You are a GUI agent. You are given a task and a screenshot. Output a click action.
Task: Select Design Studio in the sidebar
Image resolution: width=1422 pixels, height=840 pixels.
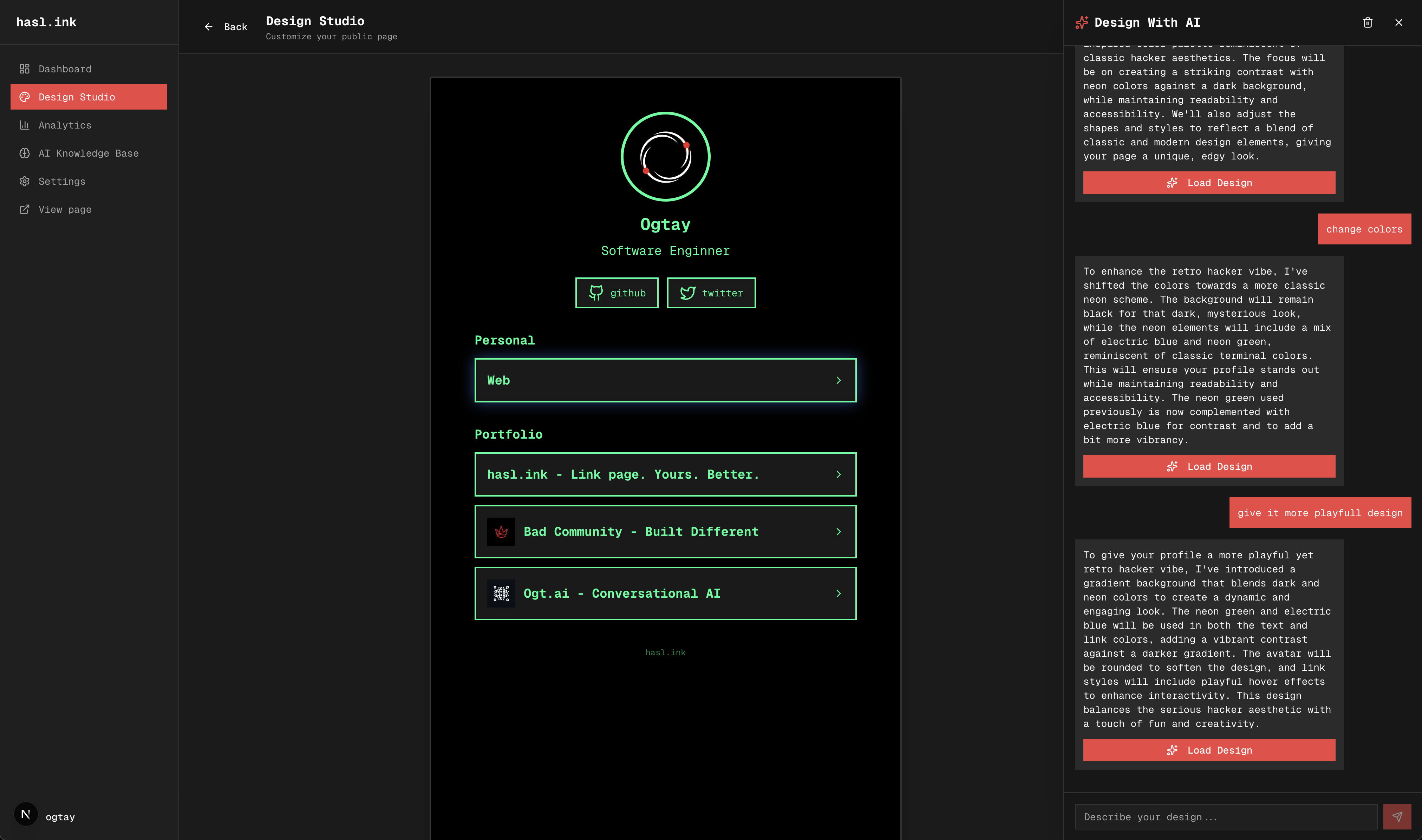(x=76, y=97)
